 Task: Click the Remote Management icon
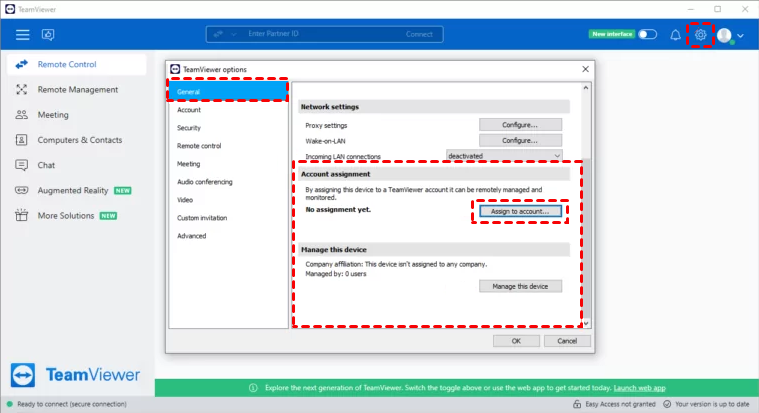[21, 90]
